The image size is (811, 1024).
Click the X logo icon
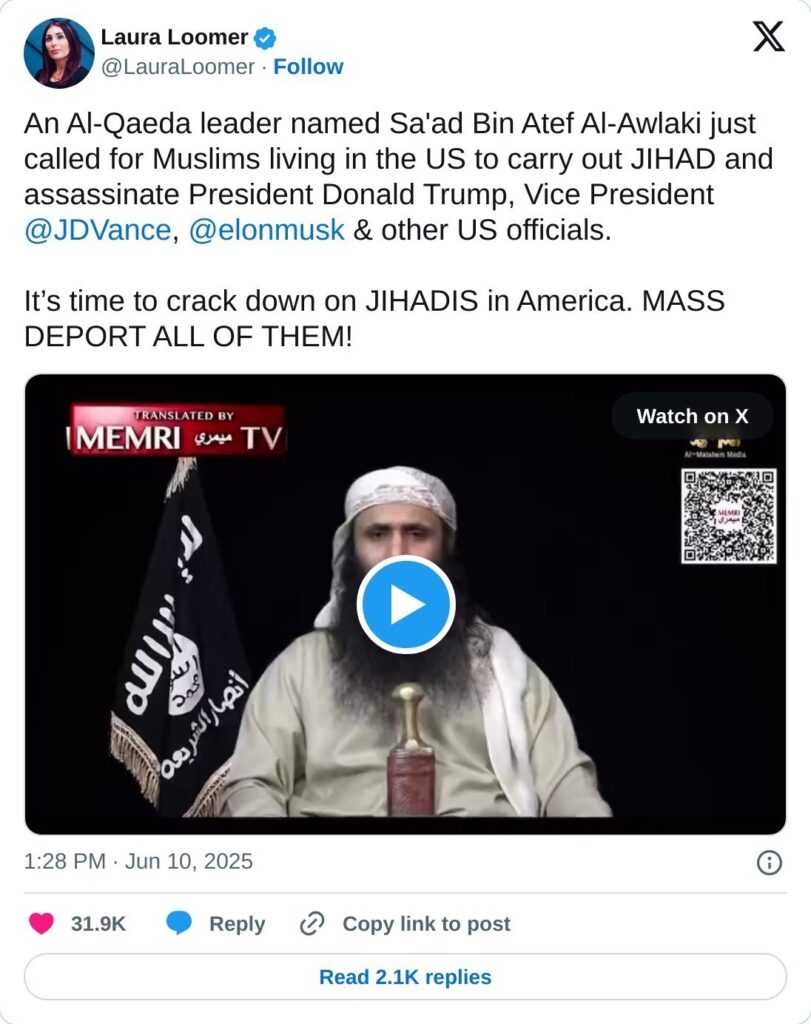[769, 36]
